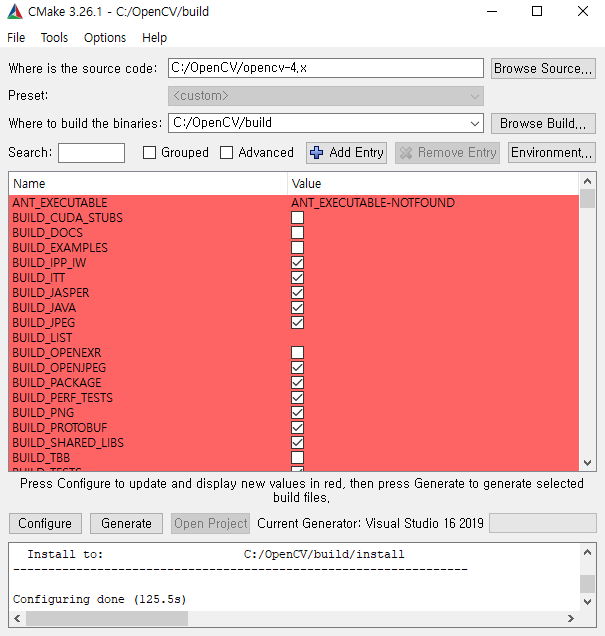Expand the build binaries path dropdown
605x636 pixels.
click(474, 123)
